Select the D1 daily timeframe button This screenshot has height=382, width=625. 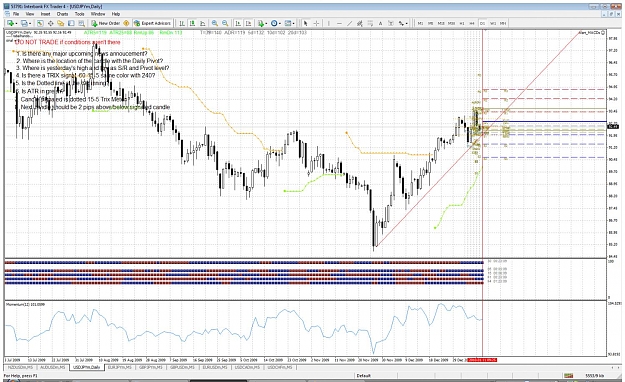(x=482, y=23)
